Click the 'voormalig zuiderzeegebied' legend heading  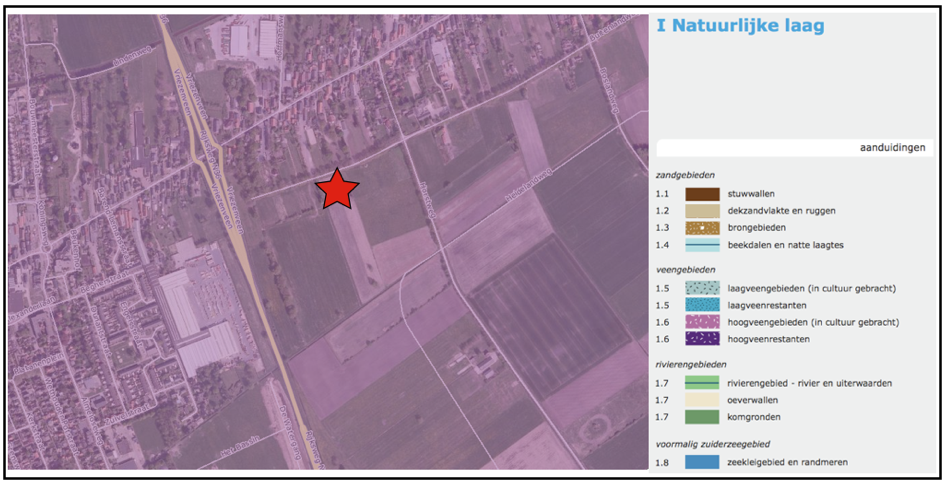[713, 444]
